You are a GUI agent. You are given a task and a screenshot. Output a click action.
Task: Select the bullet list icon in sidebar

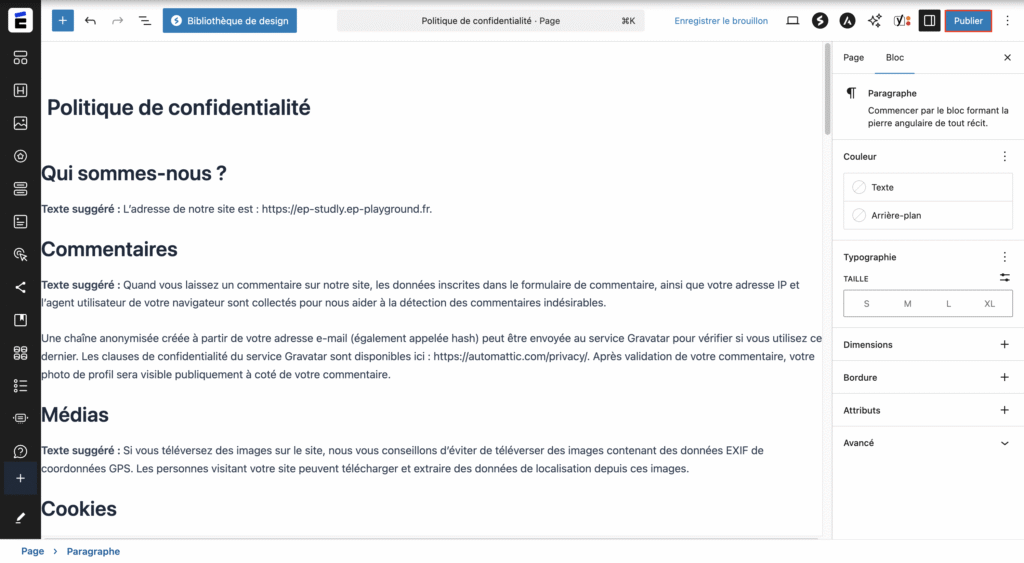[20, 385]
